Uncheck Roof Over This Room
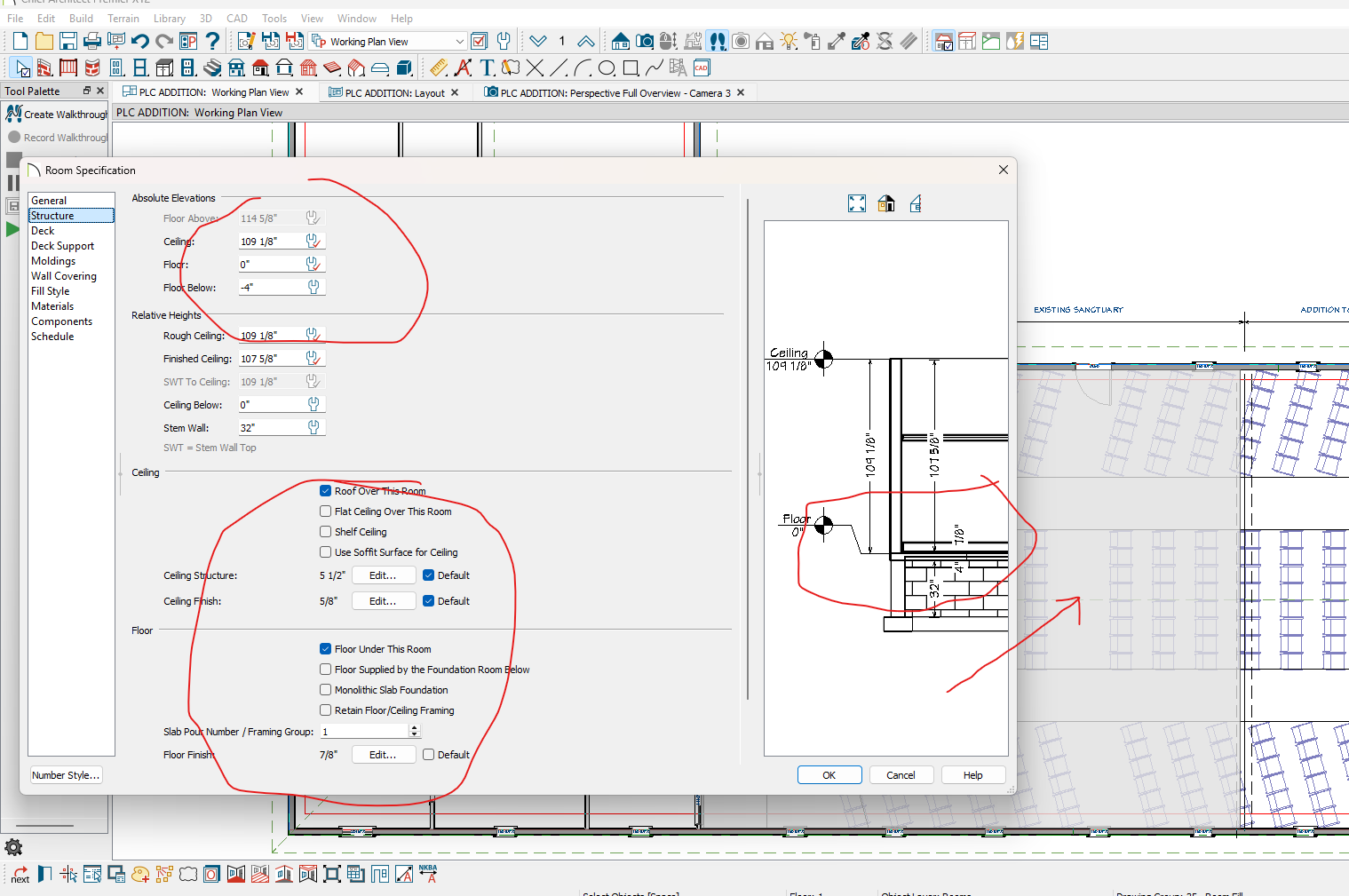Screen dimensions: 1349x896 [326, 491]
